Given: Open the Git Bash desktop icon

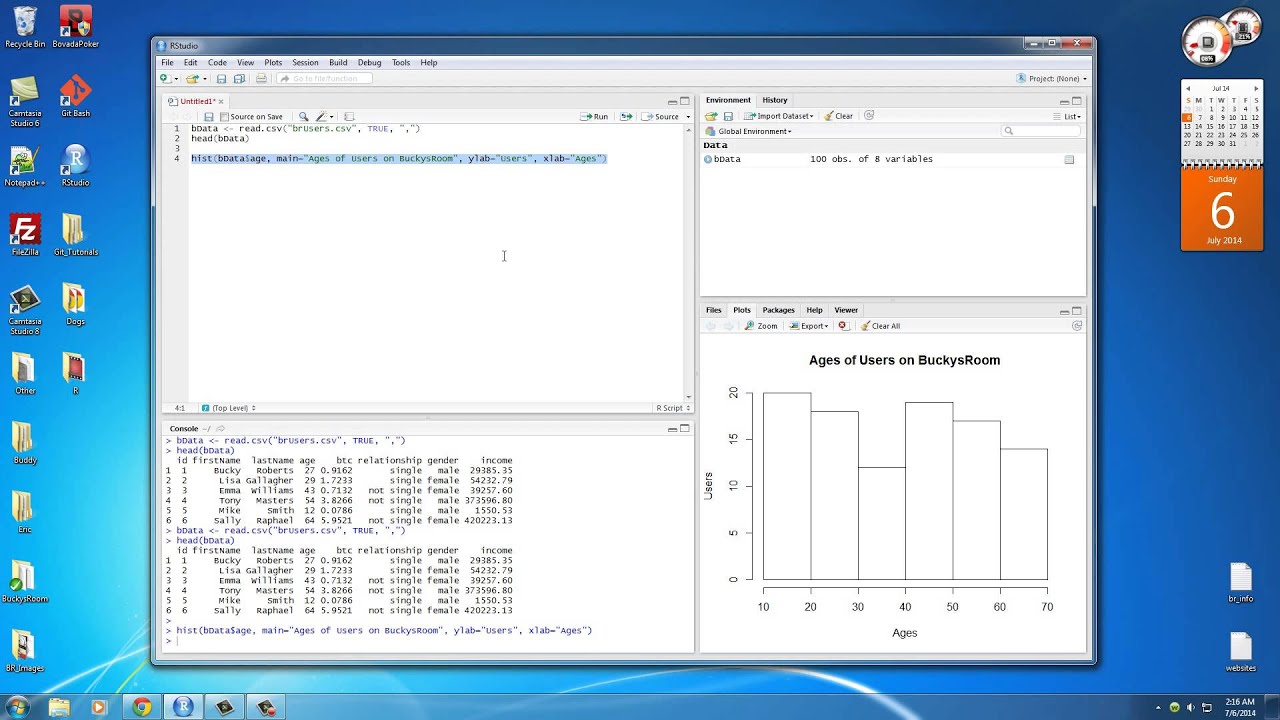Looking at the screenshot, I should pos(76,97).
